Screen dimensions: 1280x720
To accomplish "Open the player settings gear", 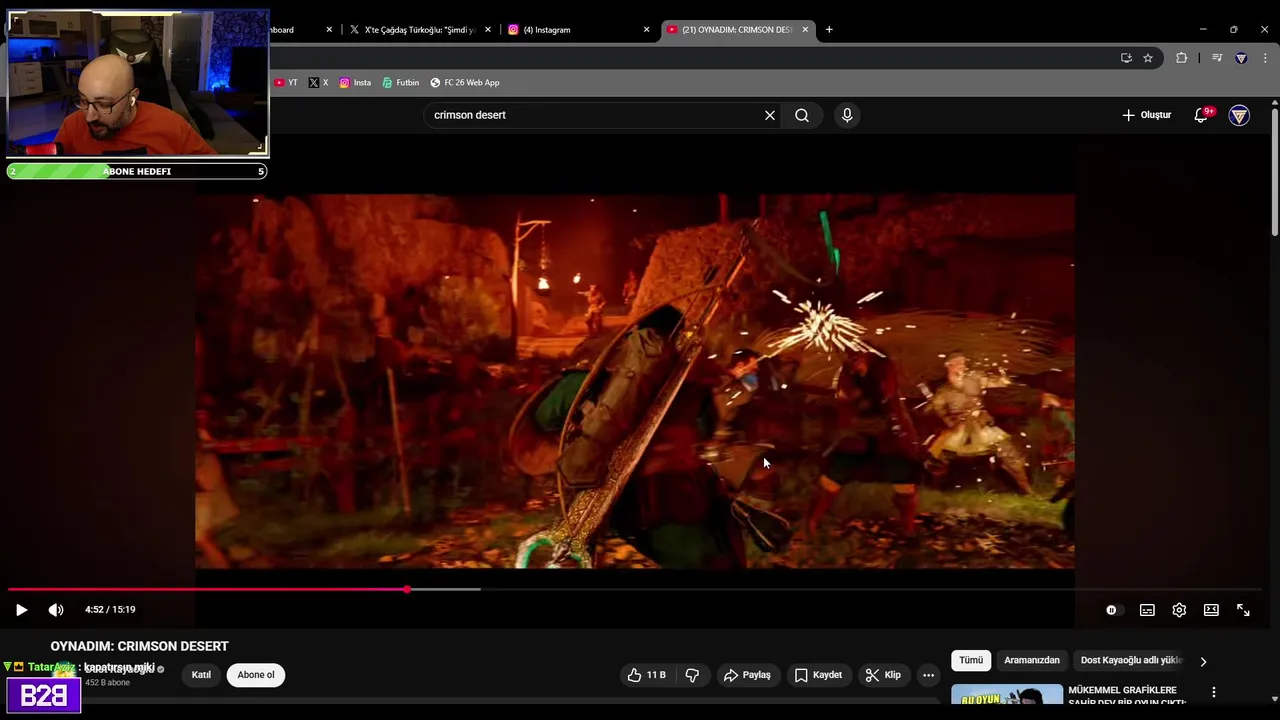I will click(1179, 610).
